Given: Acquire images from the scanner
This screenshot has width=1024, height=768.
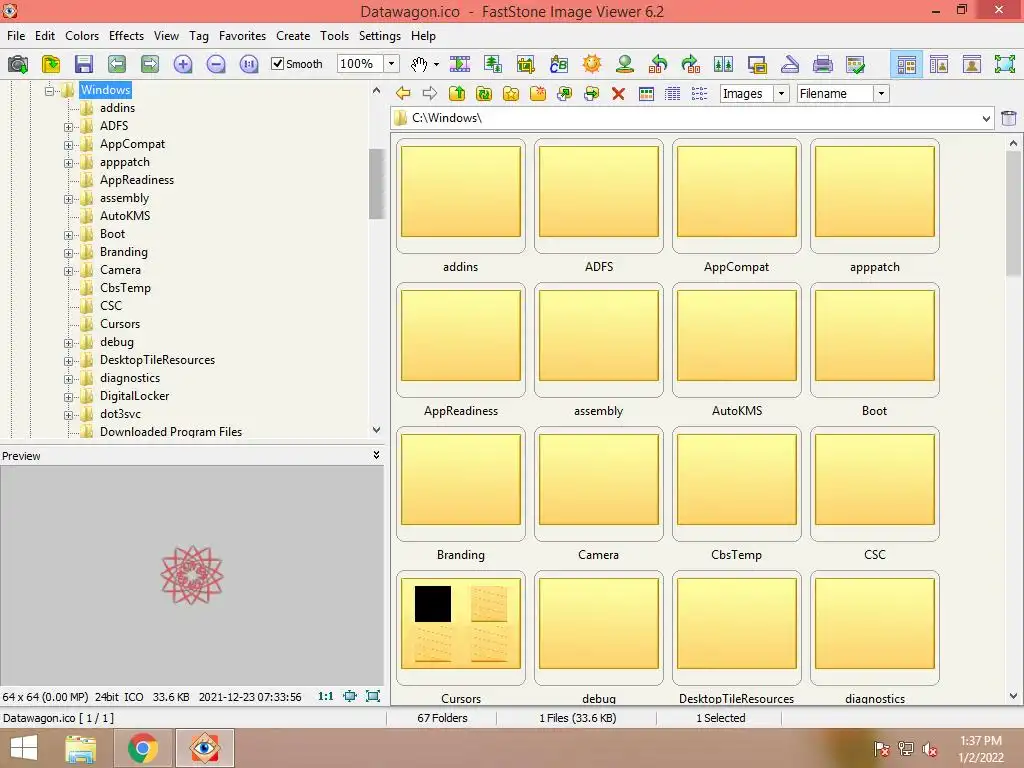Looking at the screenshot, I should [x=790, y=64].
